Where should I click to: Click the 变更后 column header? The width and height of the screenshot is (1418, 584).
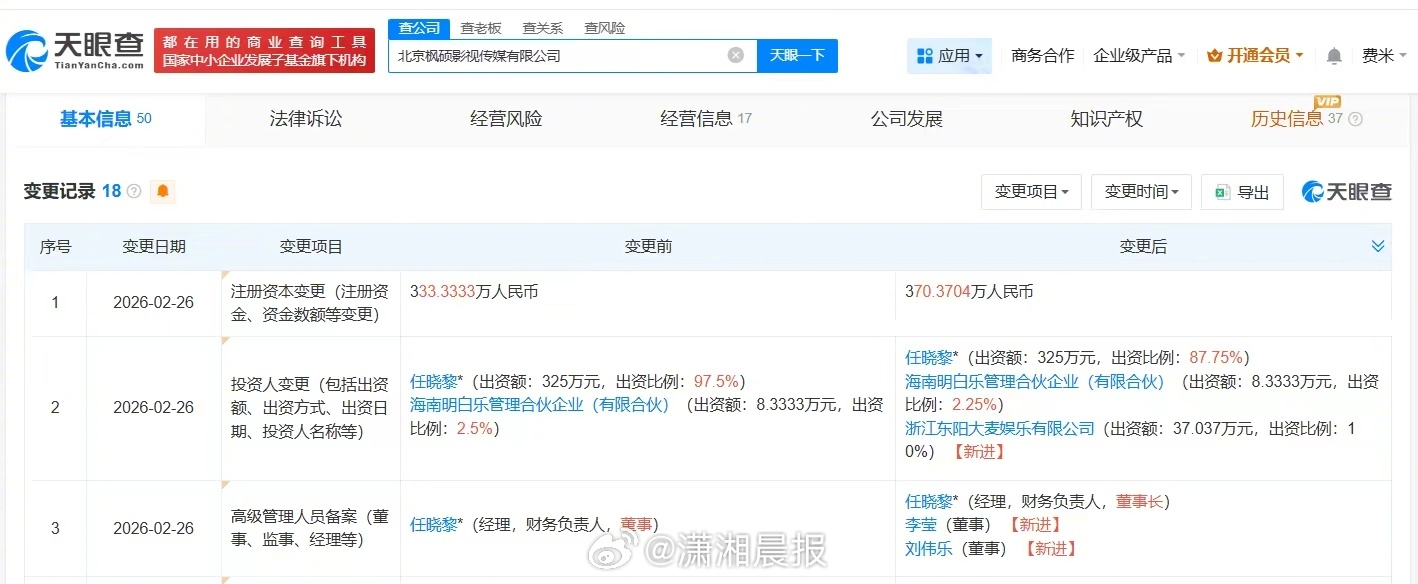1143,247
